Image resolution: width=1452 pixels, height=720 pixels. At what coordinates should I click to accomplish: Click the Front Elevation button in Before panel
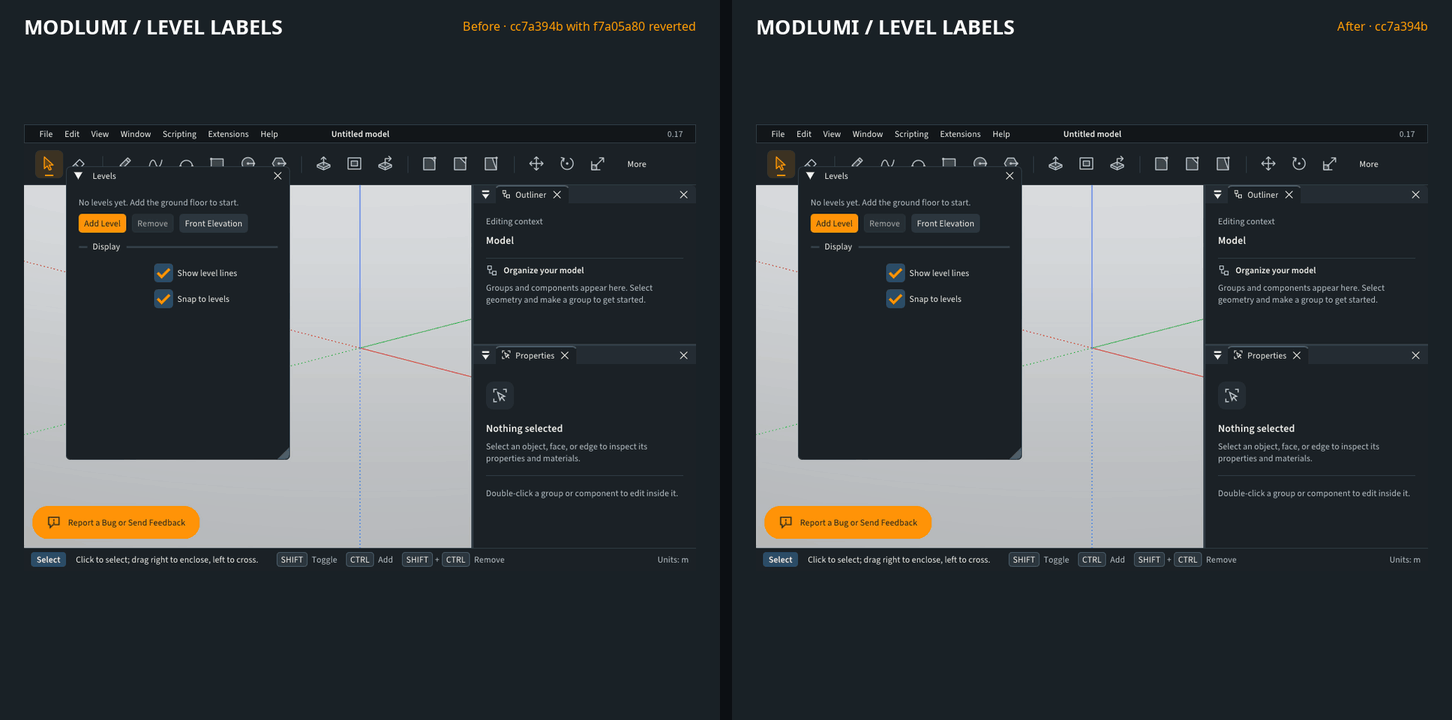[x=213, y=224]
